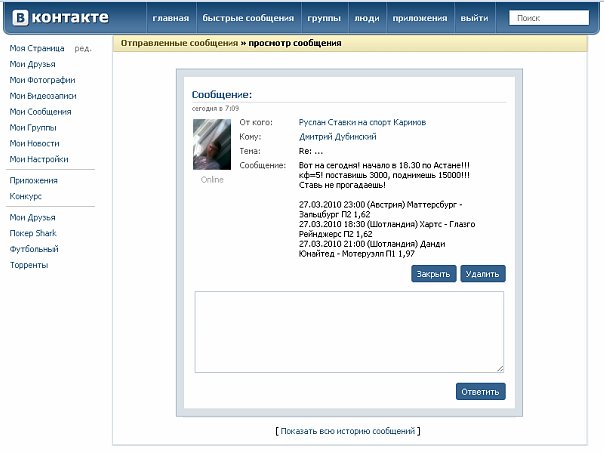
Task: Open the sender's profile photo thumbnail
Action: click(x=212, y=145)
